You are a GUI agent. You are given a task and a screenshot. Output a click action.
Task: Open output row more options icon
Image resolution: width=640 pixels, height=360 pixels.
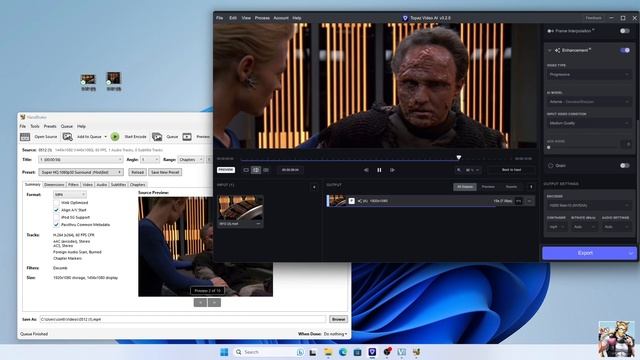(x=529, y=201)
